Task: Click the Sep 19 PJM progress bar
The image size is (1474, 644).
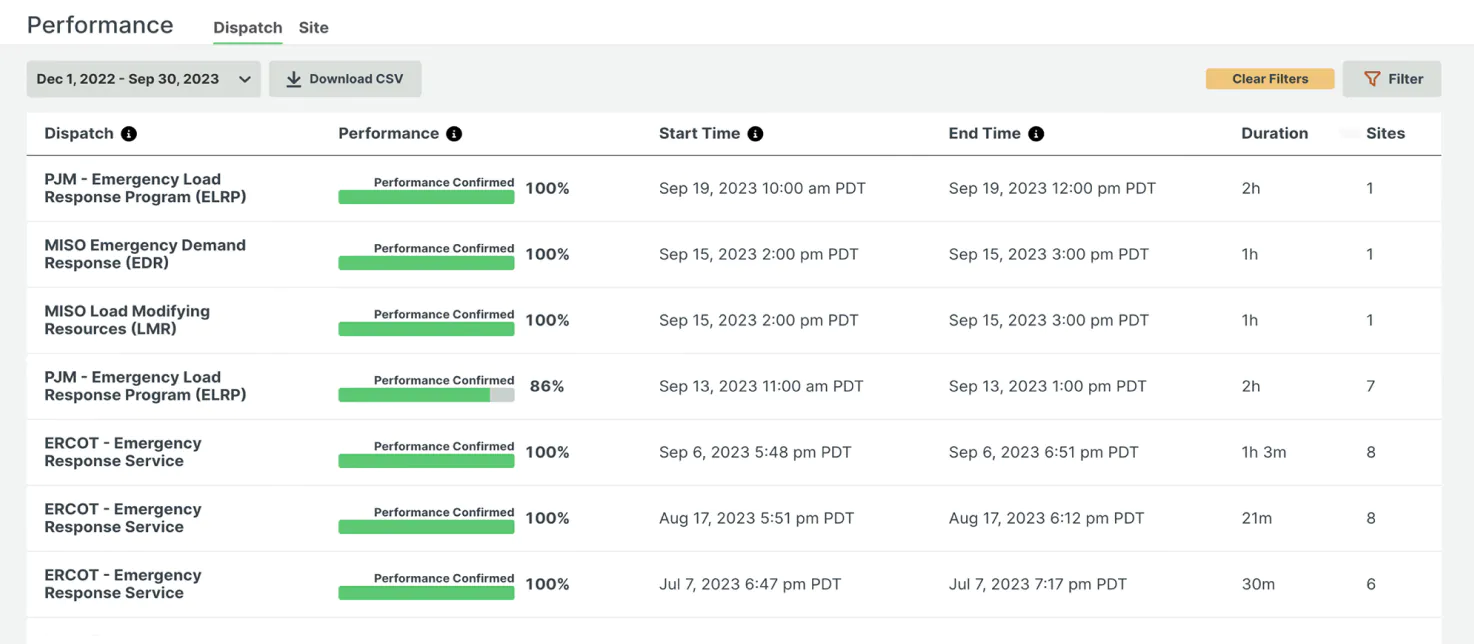Action: pos(426,198)
